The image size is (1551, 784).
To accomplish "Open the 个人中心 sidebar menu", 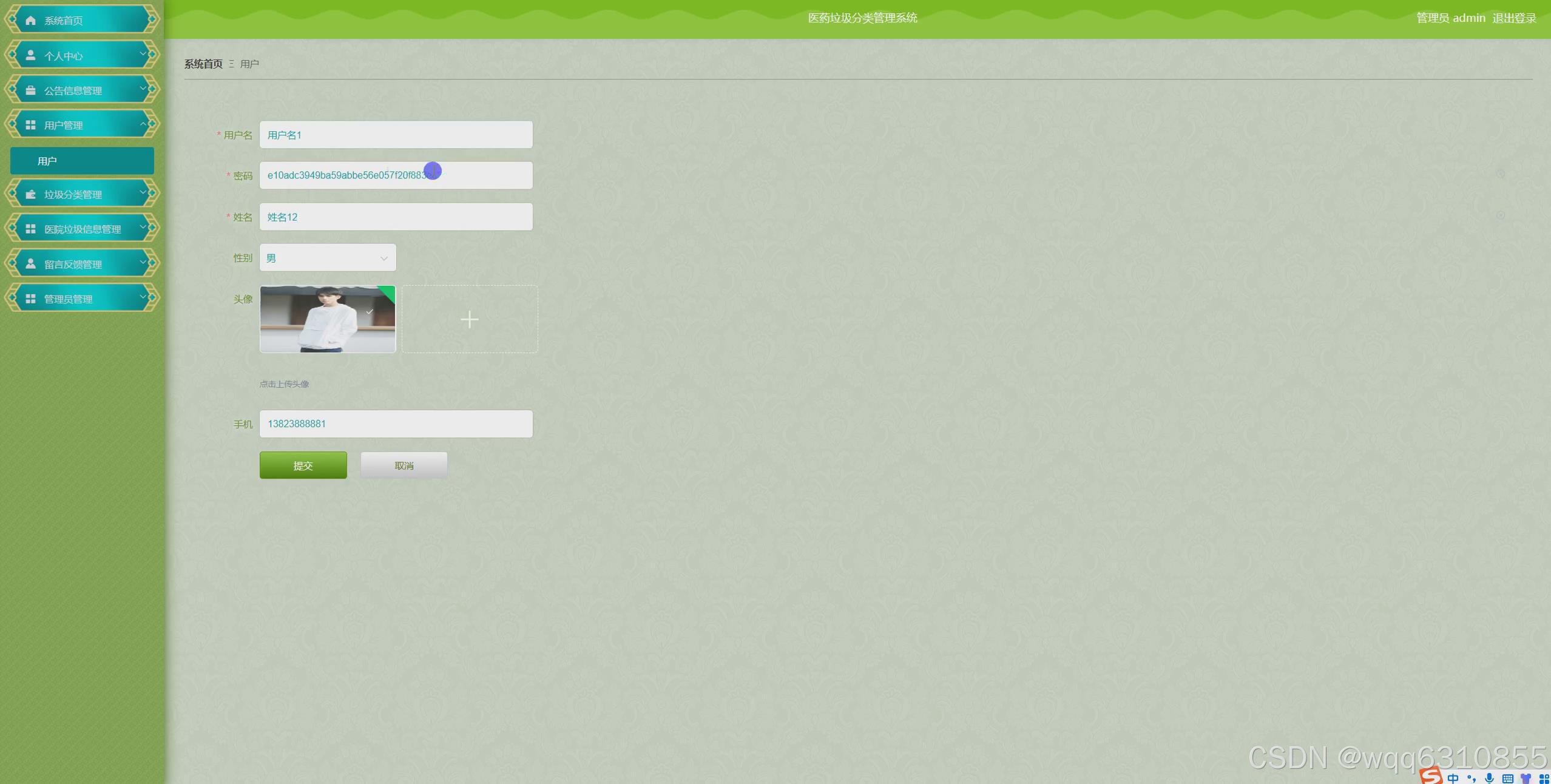I will click(82, 55).
